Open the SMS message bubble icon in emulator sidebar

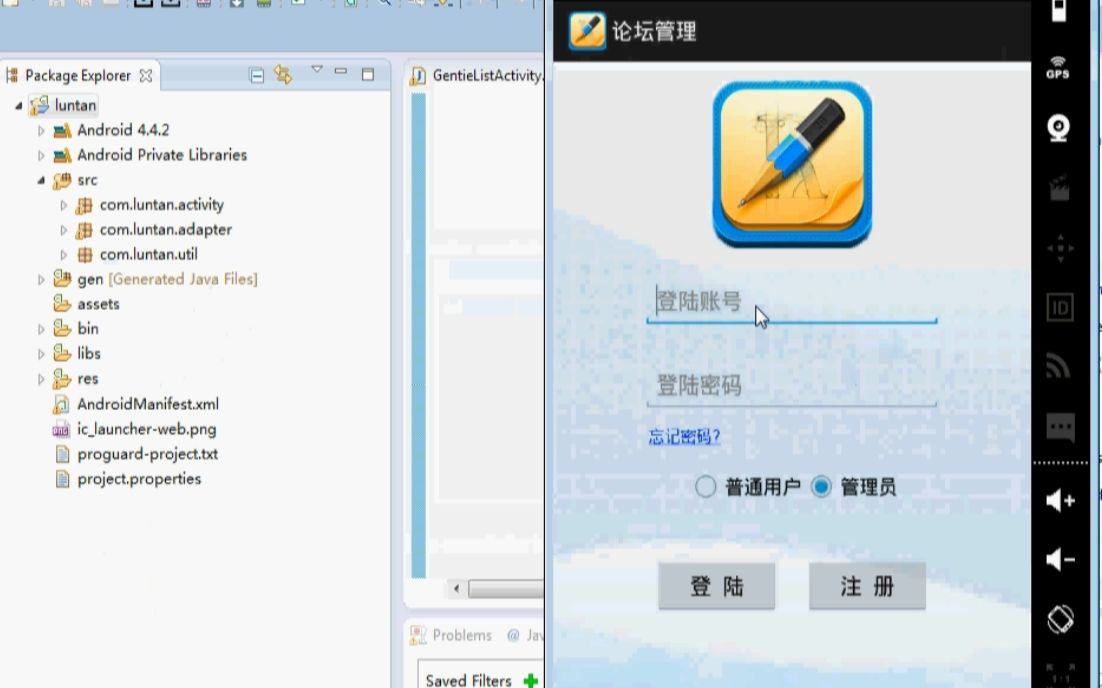pos(1060,427)
